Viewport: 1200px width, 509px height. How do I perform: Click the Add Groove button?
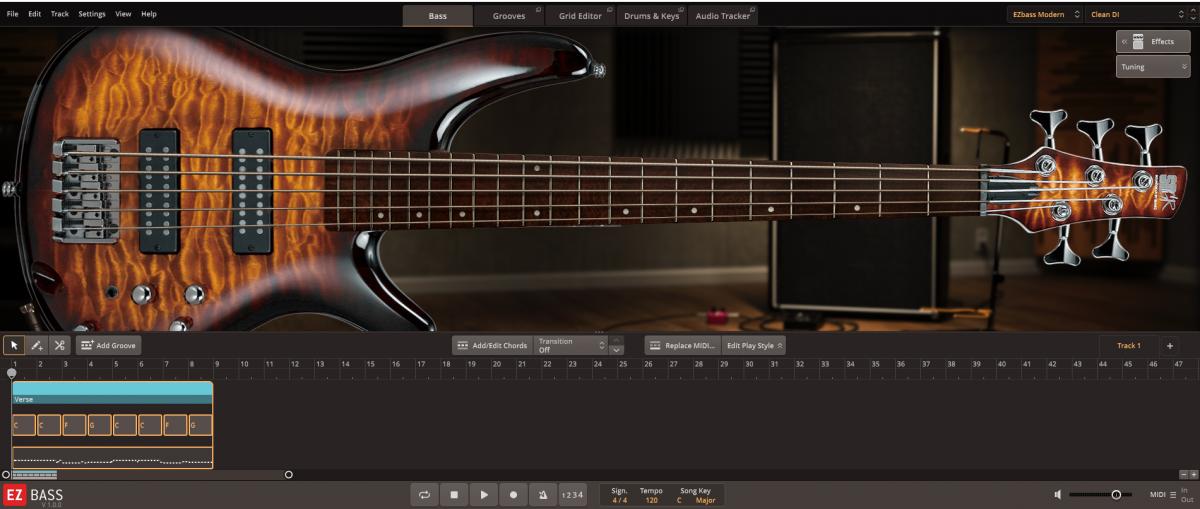point(108,345)
